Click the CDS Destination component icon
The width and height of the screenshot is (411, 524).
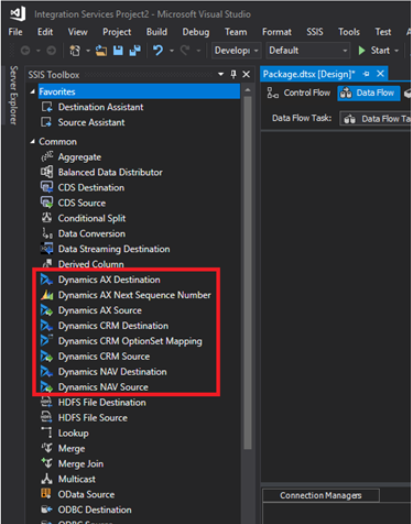pos(47,187)
